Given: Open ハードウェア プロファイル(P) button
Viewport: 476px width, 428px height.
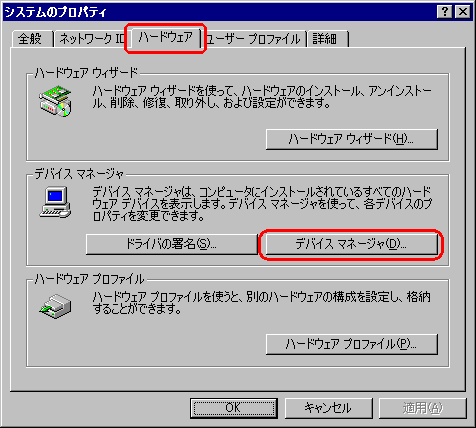Looking at the screenshot, I should click(x=352, y=344).
